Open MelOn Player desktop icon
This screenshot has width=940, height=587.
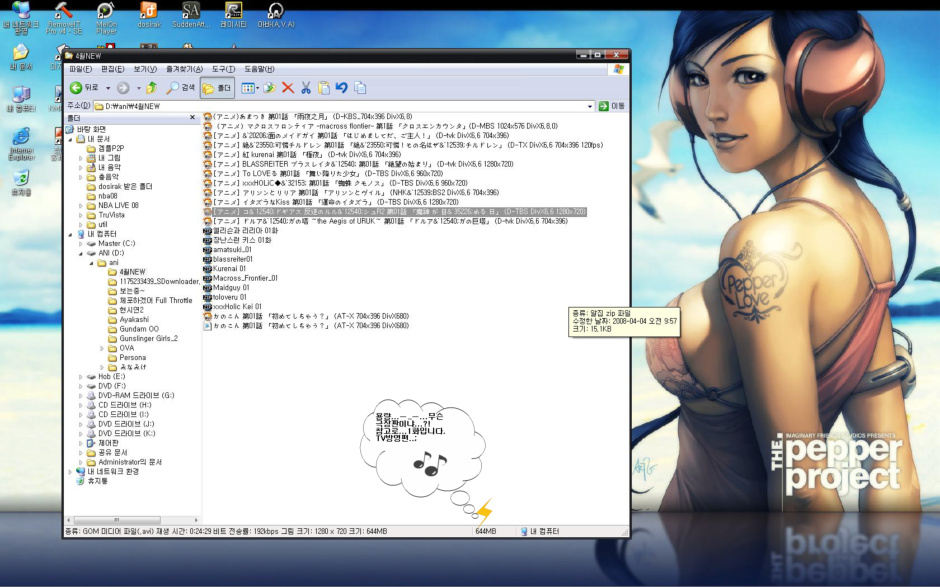106,18
